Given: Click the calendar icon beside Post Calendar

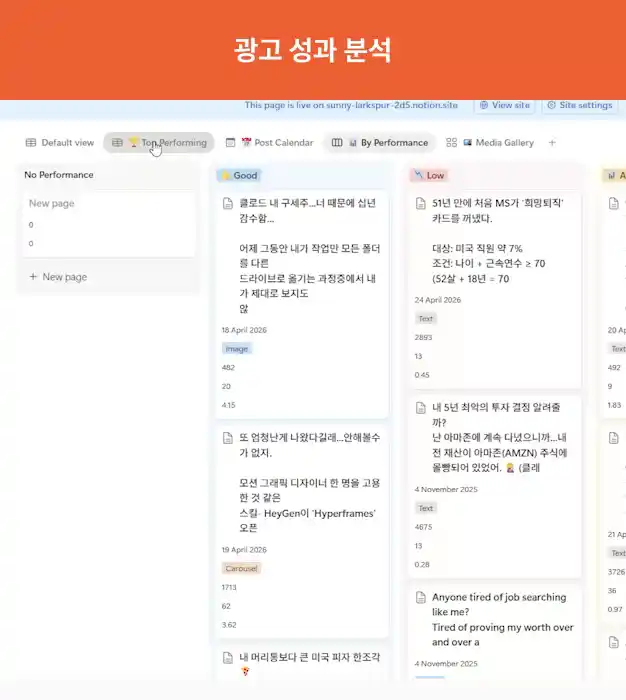Looking at the screenshot, I should click(230, 143).
